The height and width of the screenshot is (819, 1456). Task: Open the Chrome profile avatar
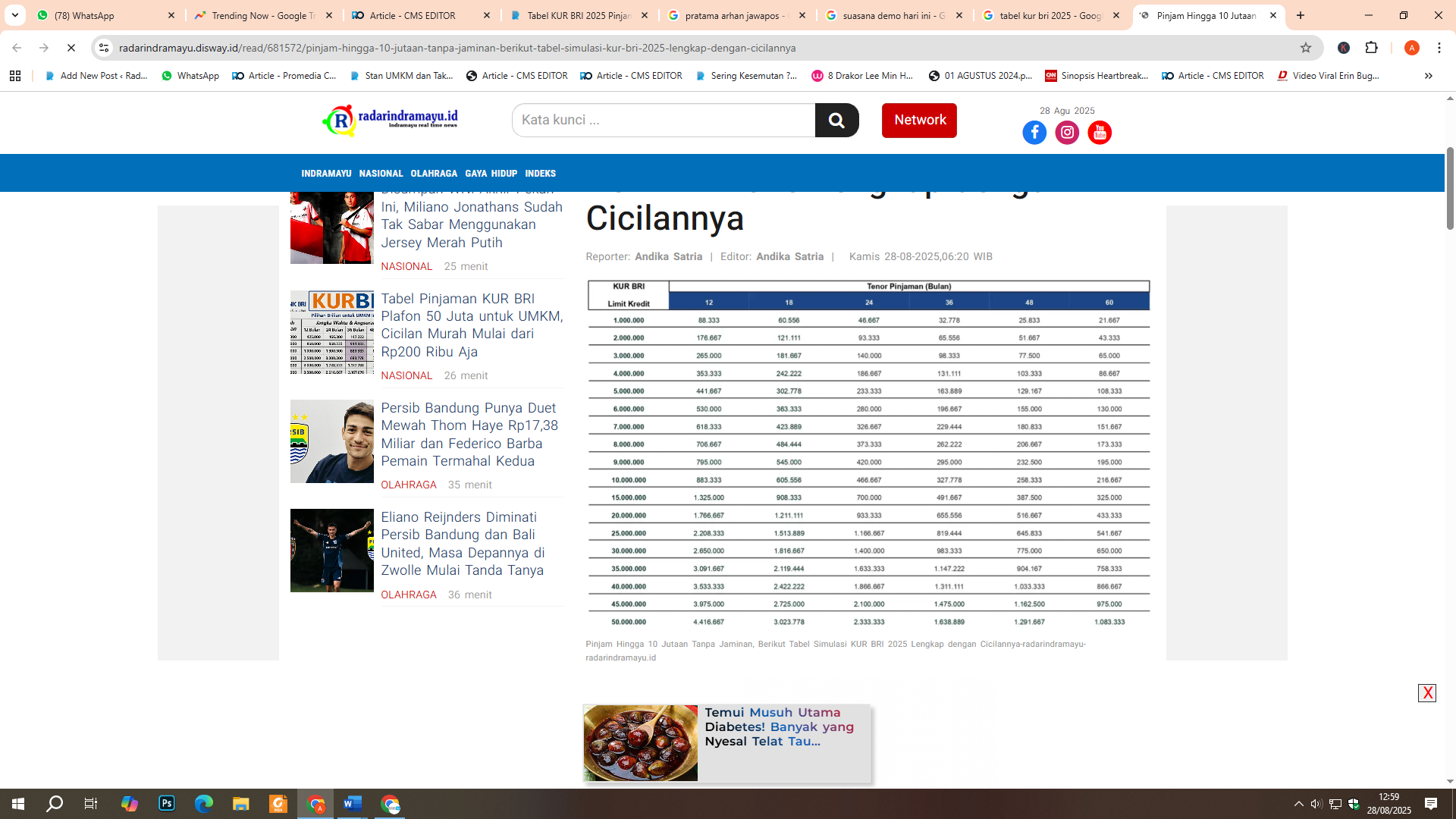1411,48
